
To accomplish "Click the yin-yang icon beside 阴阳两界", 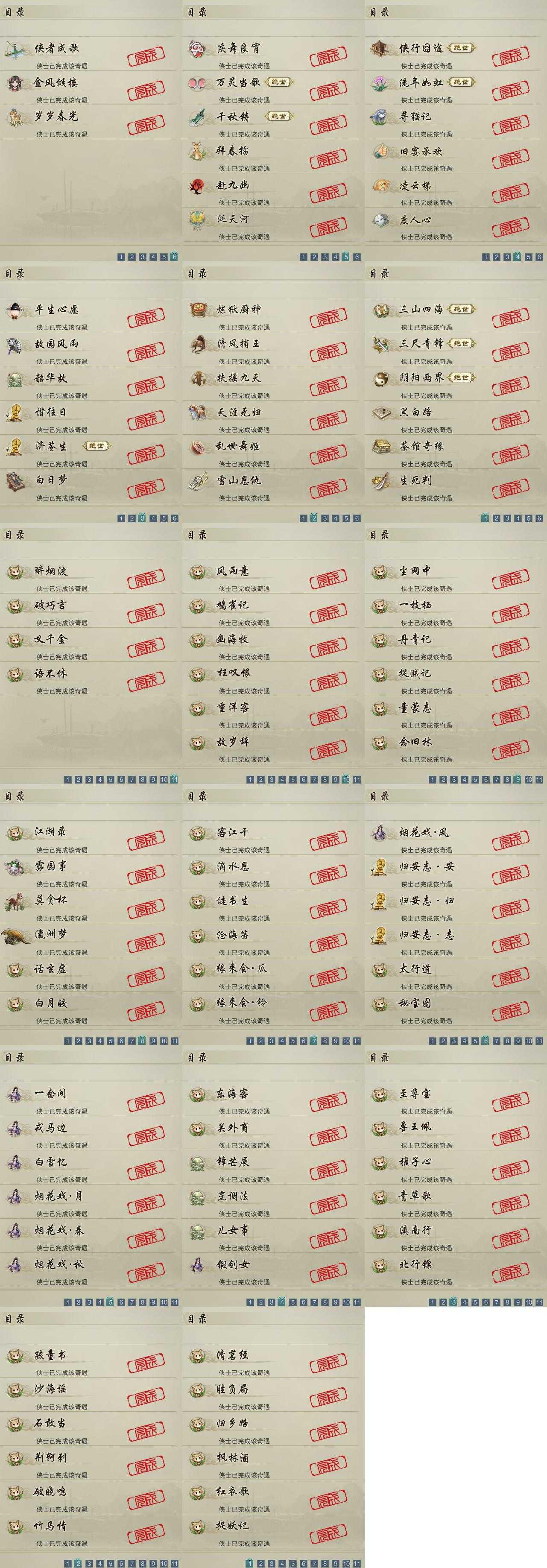I will pos(380,379).
